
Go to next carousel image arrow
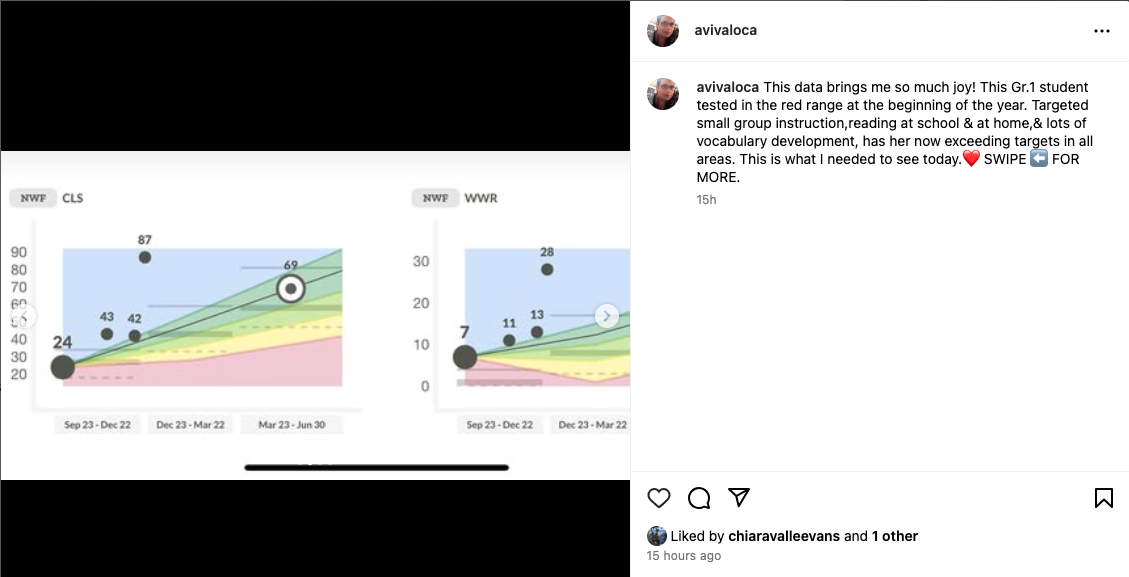tap(606, 316)
